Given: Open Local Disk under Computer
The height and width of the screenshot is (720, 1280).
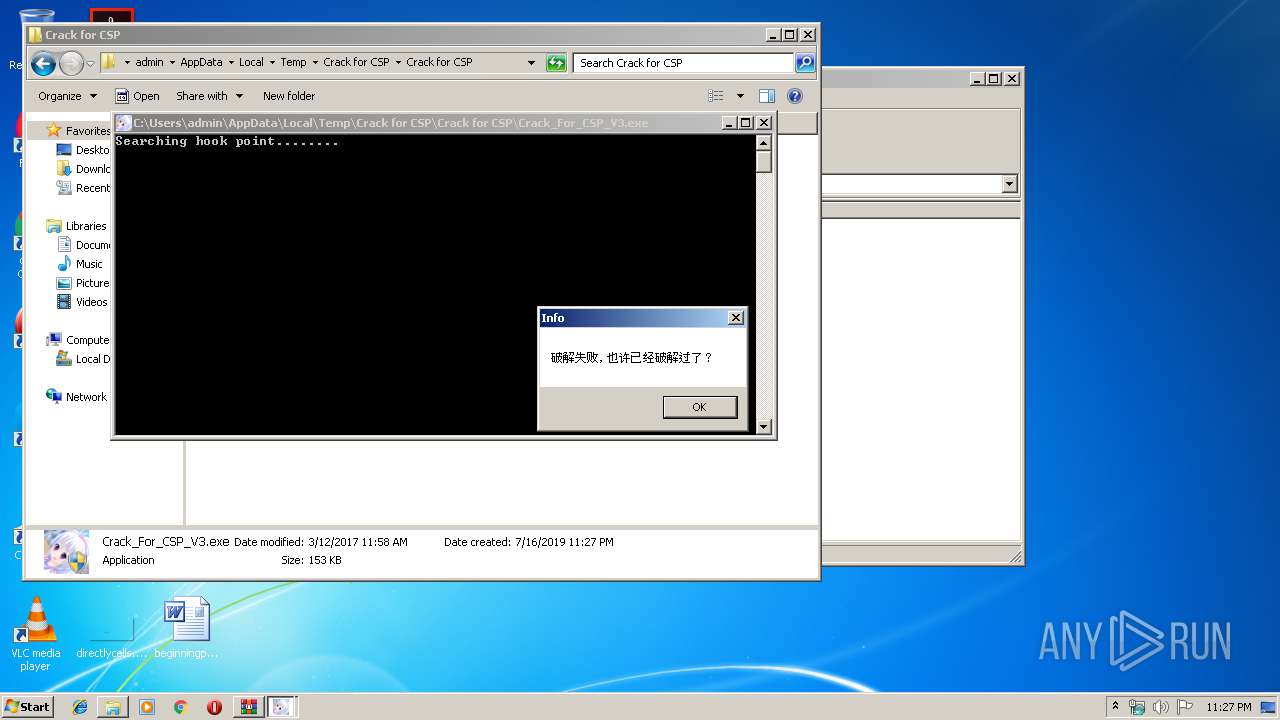Looking at the screenshot, I should point(84,359).
